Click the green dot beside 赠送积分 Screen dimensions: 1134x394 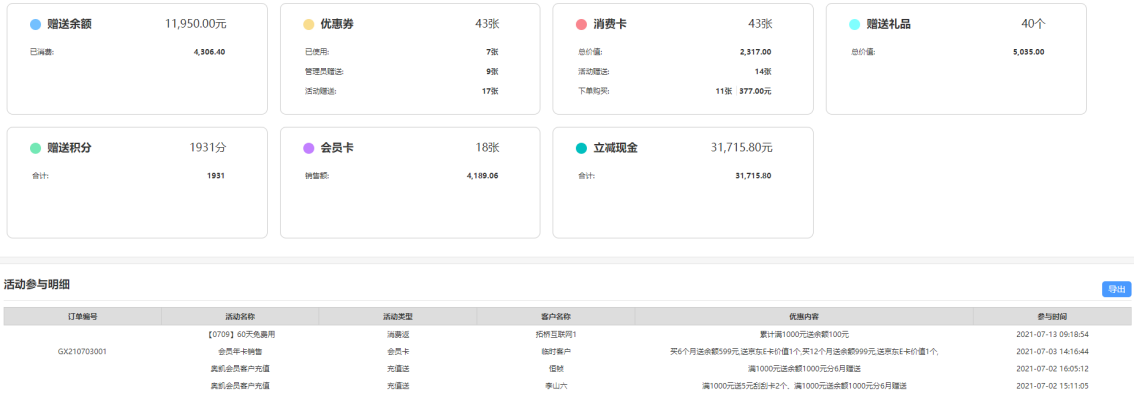click(35, 148)
